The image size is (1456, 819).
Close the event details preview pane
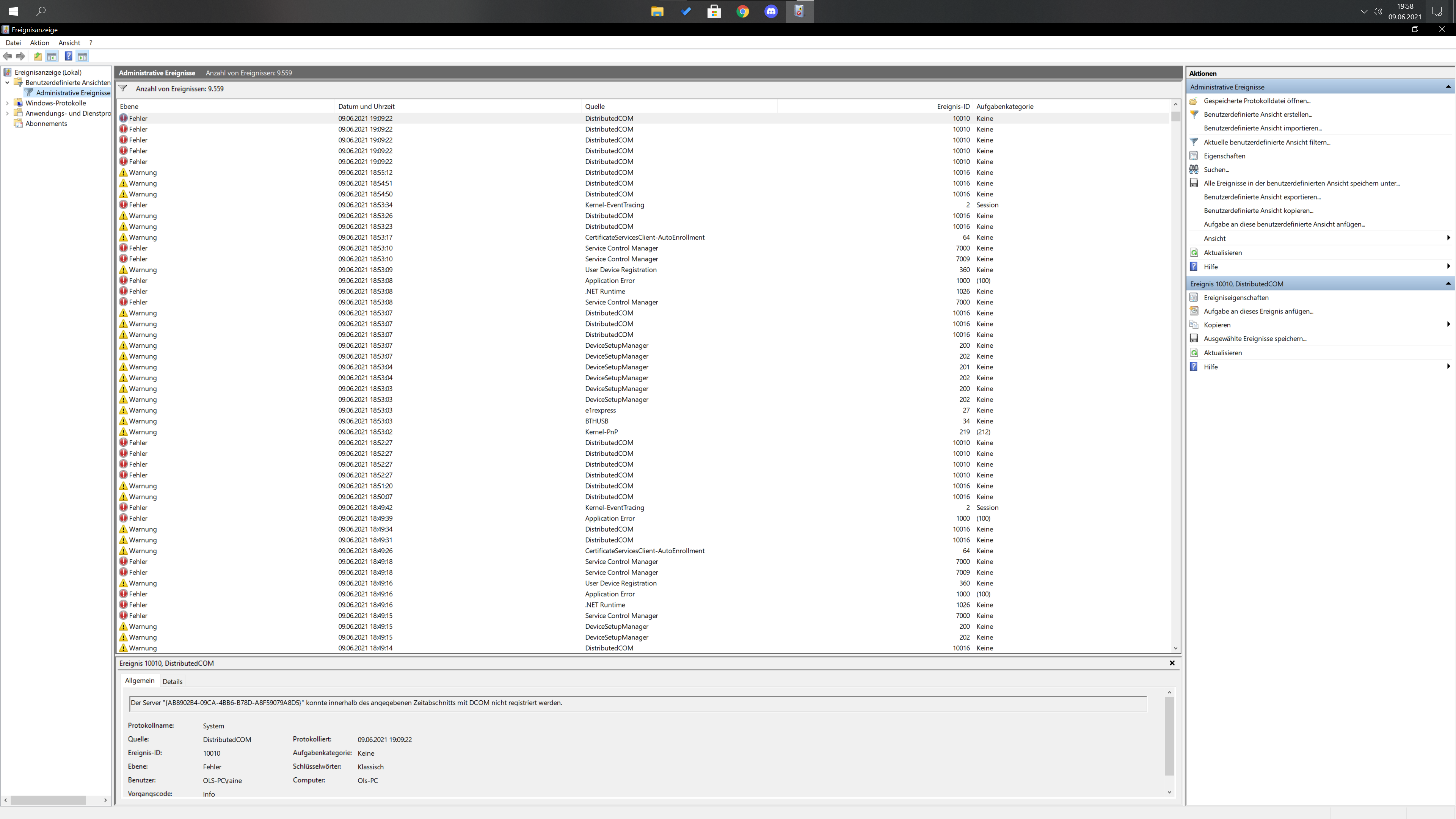coord(1172,663)
